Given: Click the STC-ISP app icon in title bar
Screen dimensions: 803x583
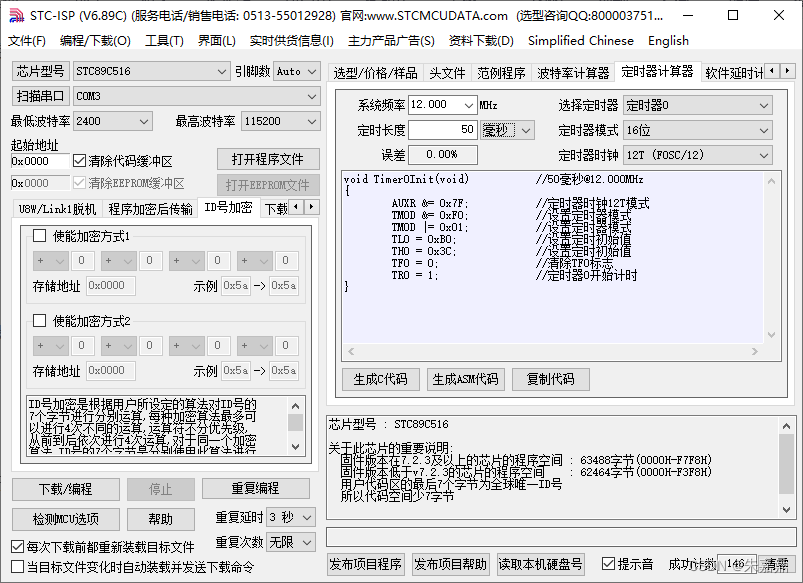Looking at the screenshot, I should click(16, 15).
